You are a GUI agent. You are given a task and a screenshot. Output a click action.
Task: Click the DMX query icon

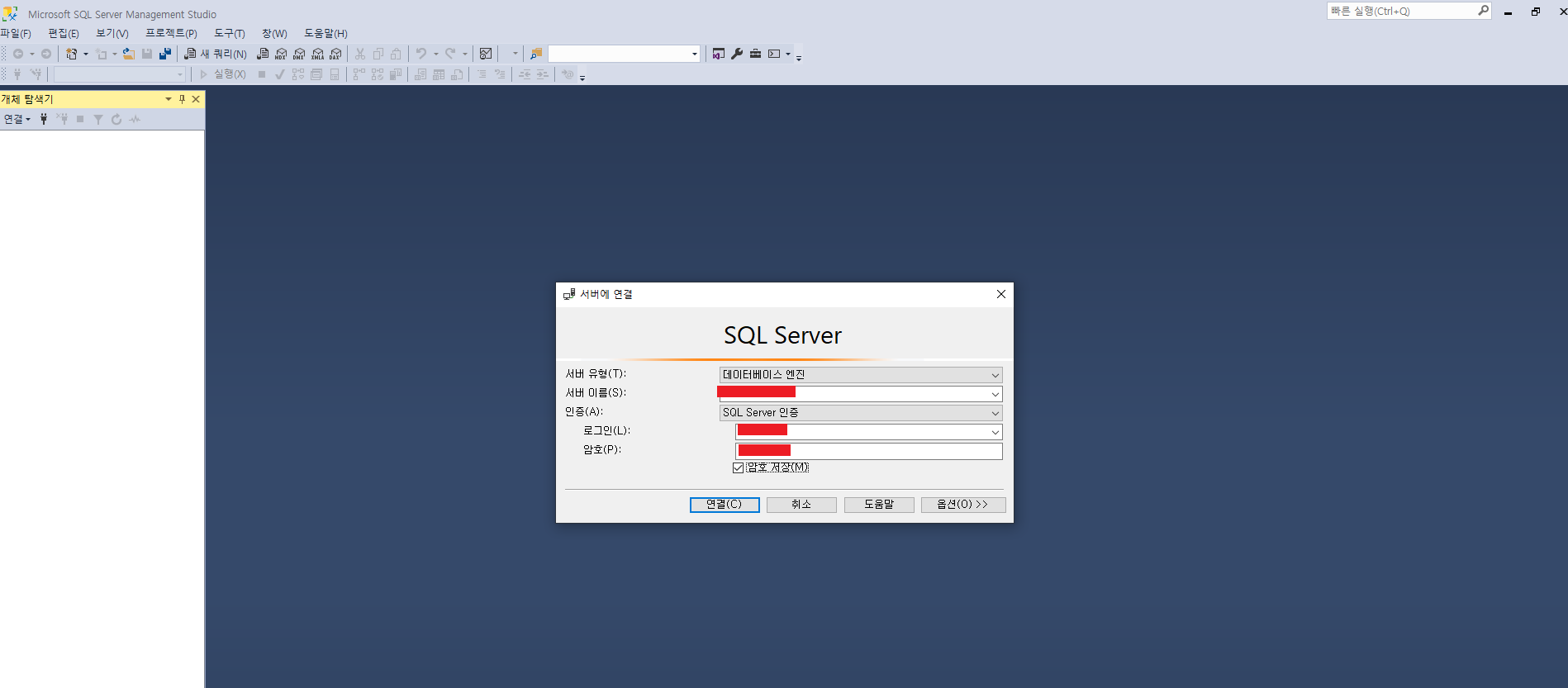(x=299, y=54)
